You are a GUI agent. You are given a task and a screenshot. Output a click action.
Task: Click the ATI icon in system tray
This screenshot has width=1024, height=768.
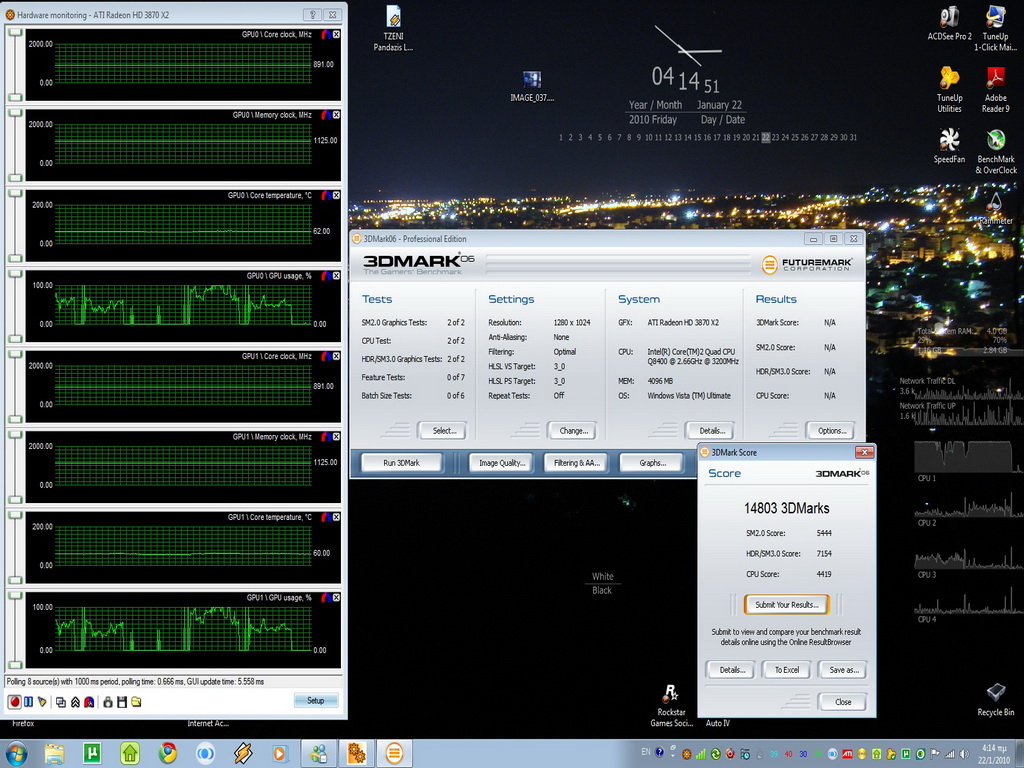[848, 754]
